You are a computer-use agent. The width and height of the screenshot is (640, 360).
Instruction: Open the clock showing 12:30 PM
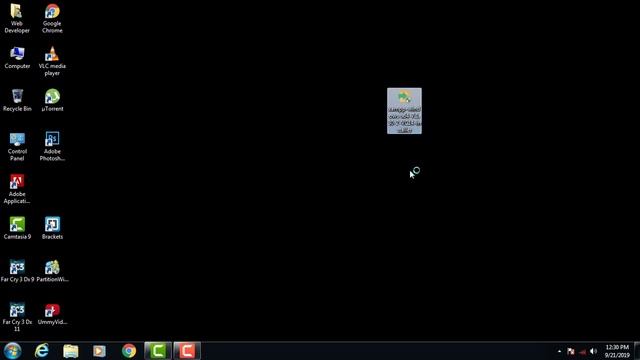coord(617,351)
